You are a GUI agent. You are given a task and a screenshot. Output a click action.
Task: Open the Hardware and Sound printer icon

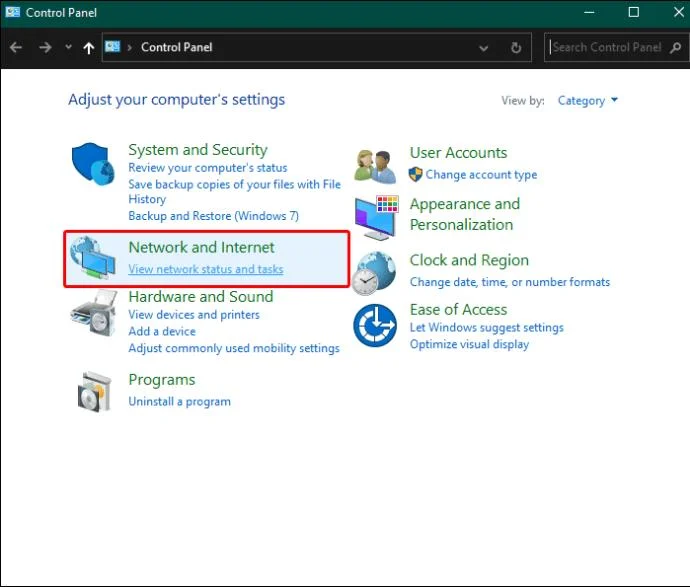94,313
